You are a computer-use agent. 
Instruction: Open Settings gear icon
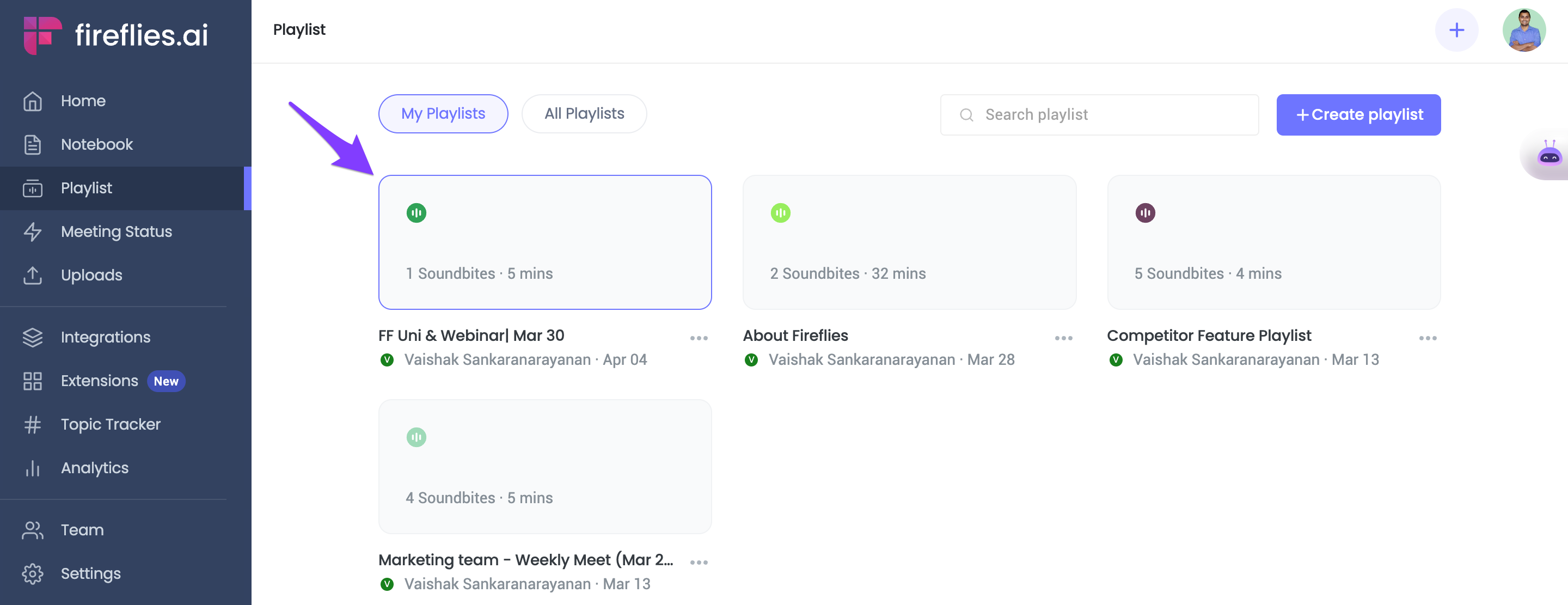coord(32,573)
